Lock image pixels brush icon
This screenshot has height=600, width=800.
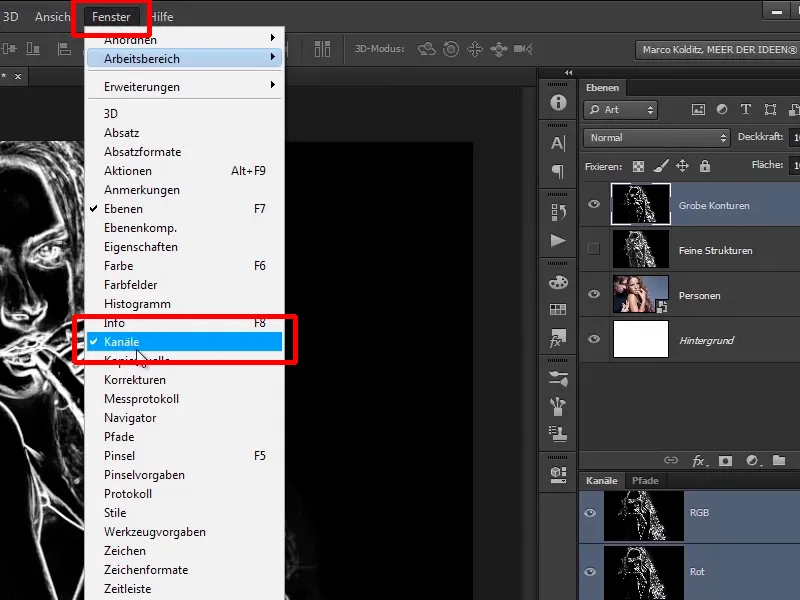click(x=661, y=166)
